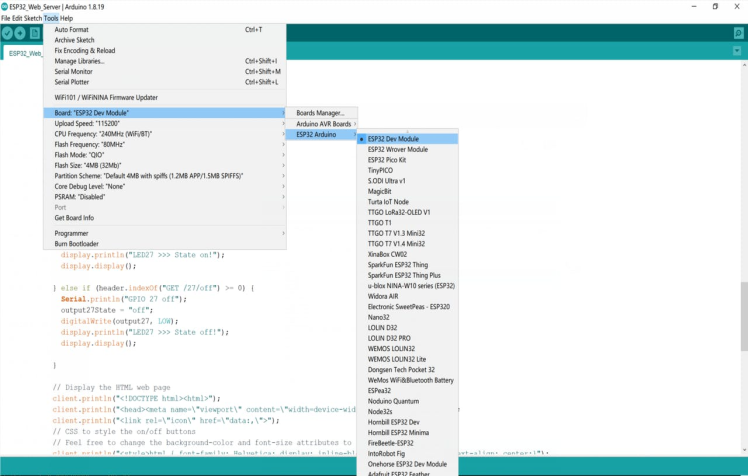The width and height of the screenshot is (748, 476).
Task: Click Auto Format in Tools menu
Action: tap(71, 30)
